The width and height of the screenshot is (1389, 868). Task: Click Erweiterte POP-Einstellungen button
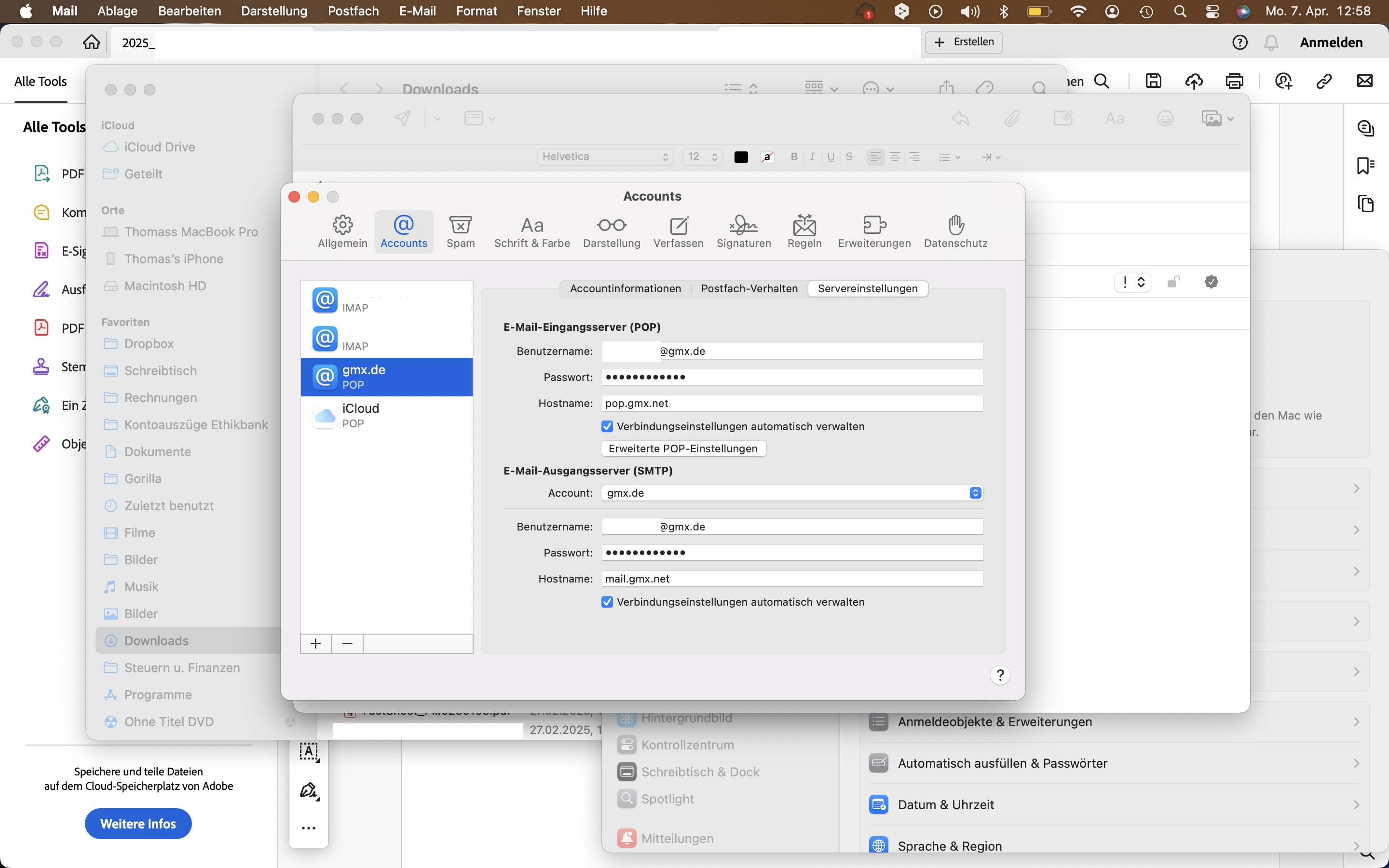(x=683, y=449)
